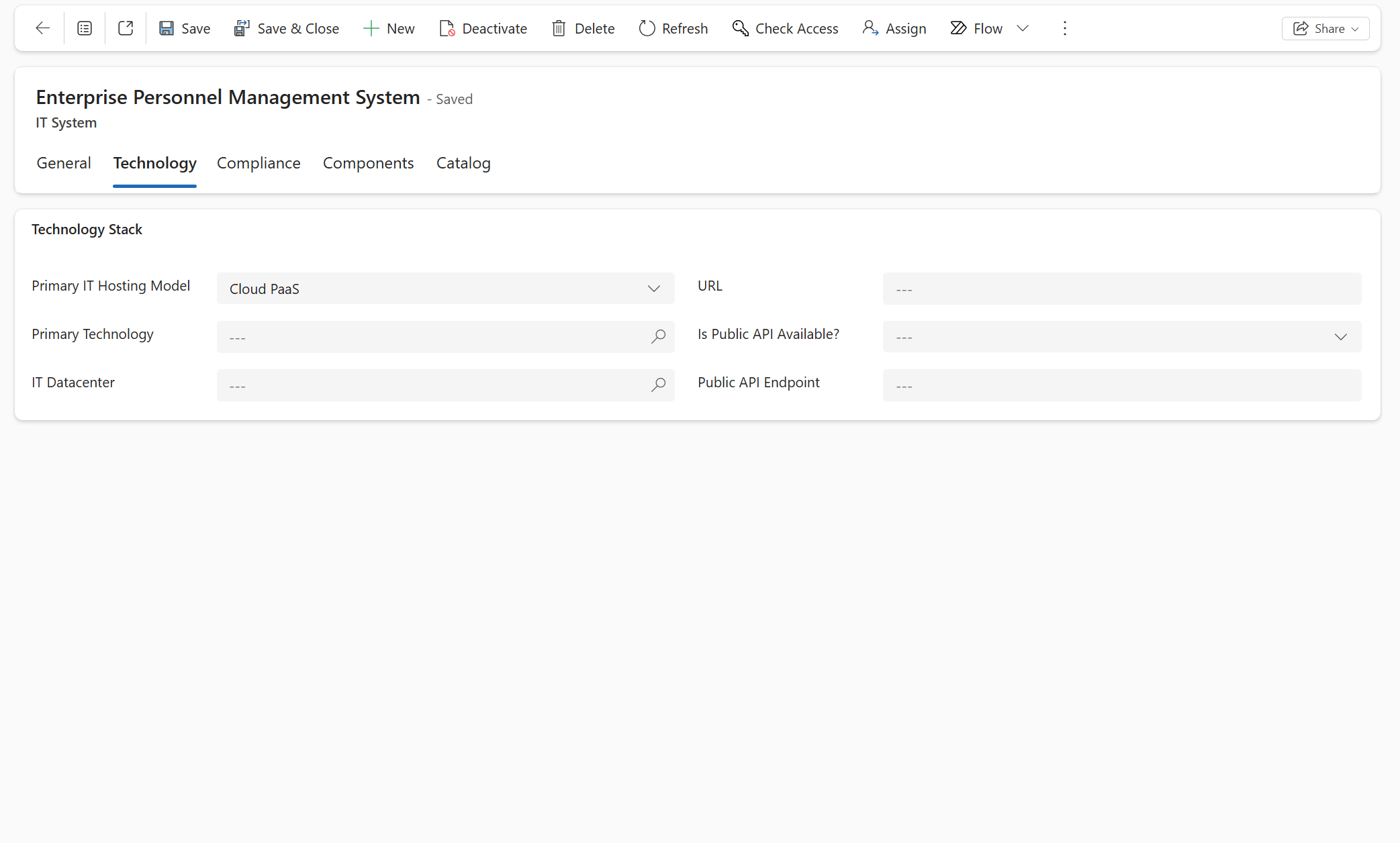Open the form selector list icon
The height and width of the screenshot is (843, 1400).
85,28
